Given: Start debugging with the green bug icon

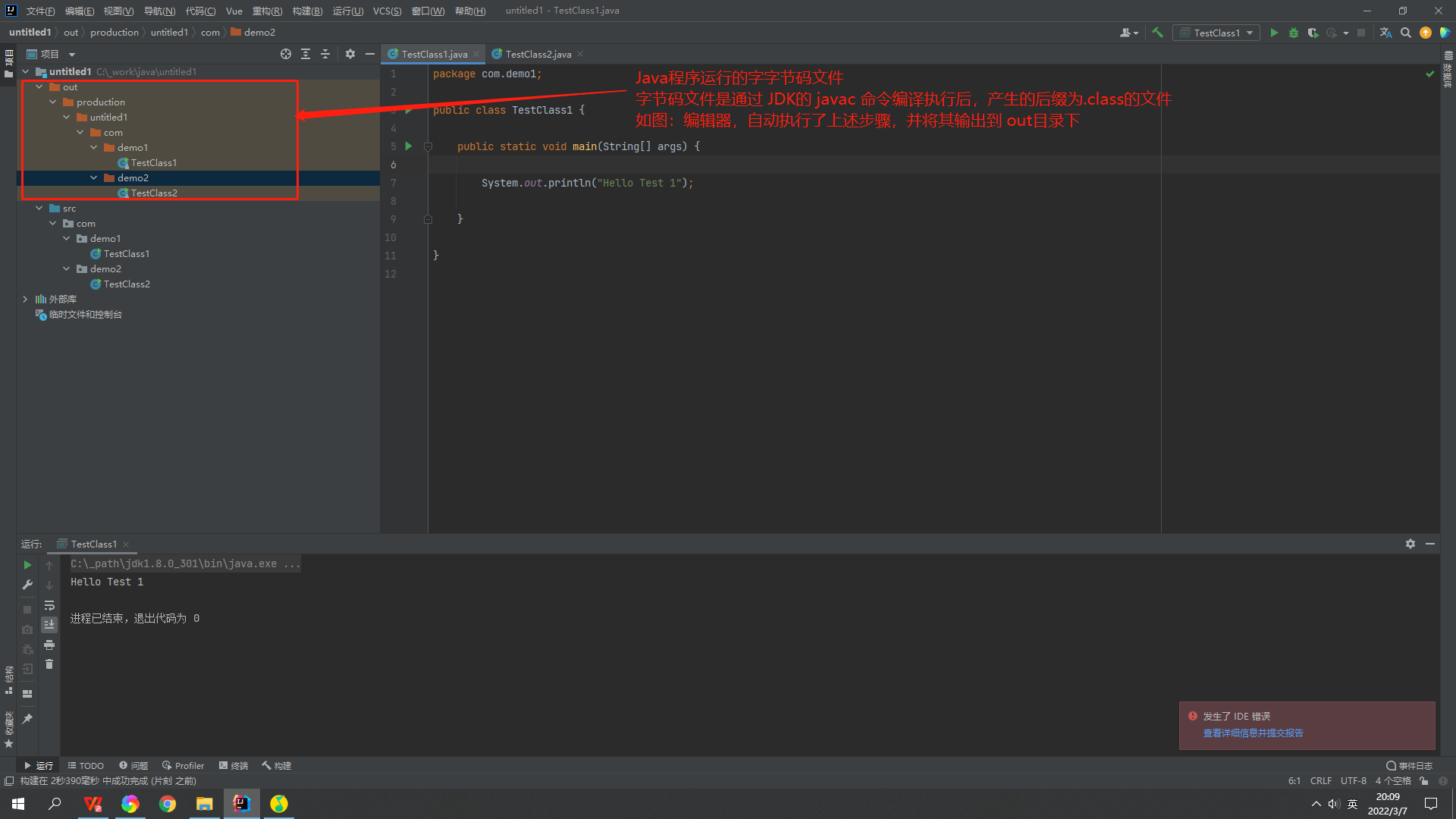Looking at the screenshot, I should click(x=1294, y=33).
